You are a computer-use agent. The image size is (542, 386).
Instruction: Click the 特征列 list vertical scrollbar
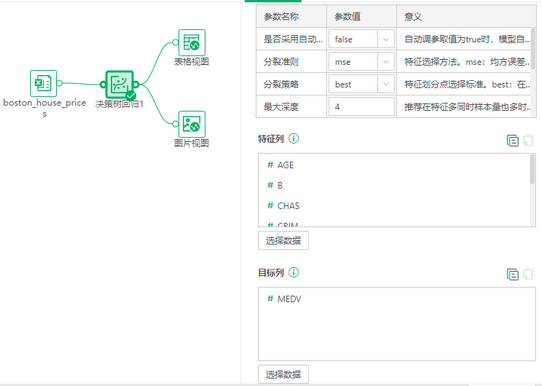click(x=532, y=170)
